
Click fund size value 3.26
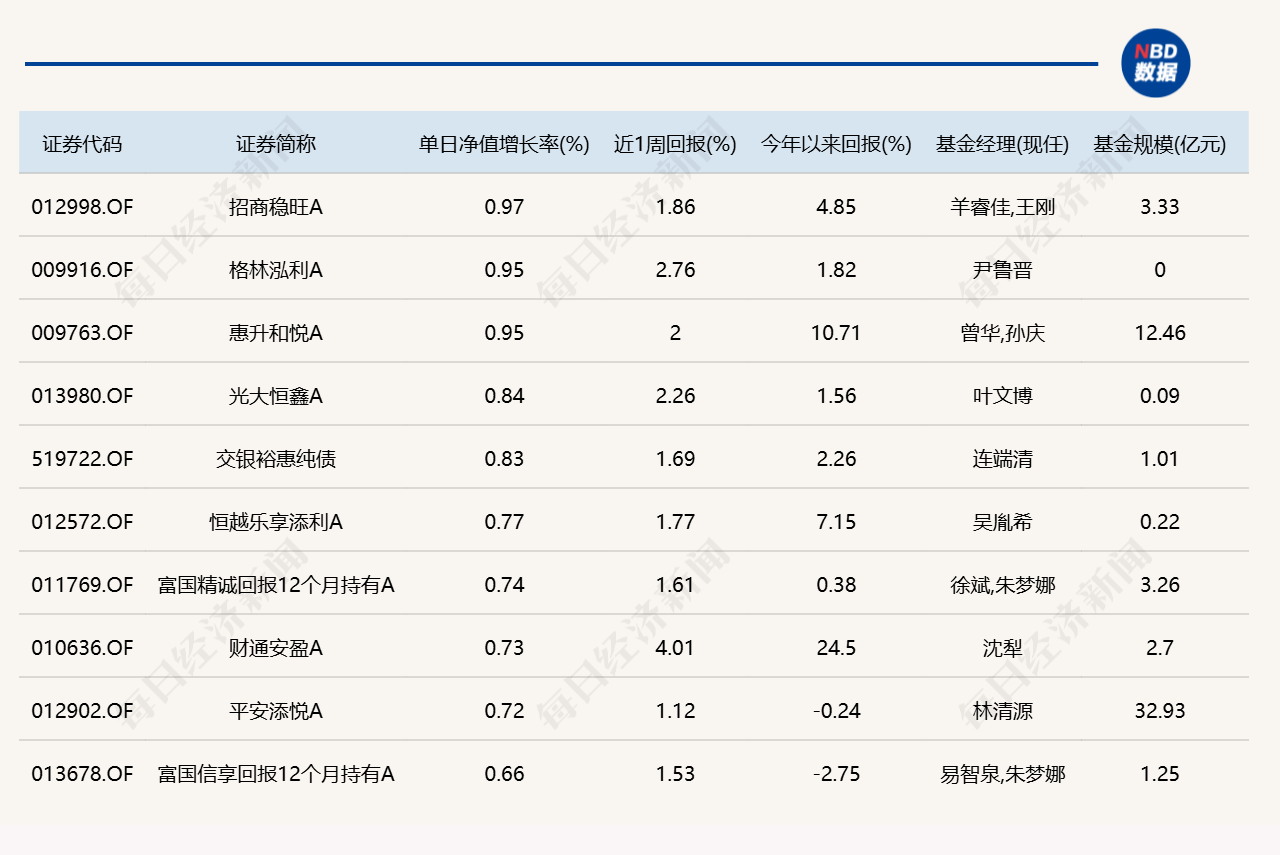click(x=1160, y=585)
